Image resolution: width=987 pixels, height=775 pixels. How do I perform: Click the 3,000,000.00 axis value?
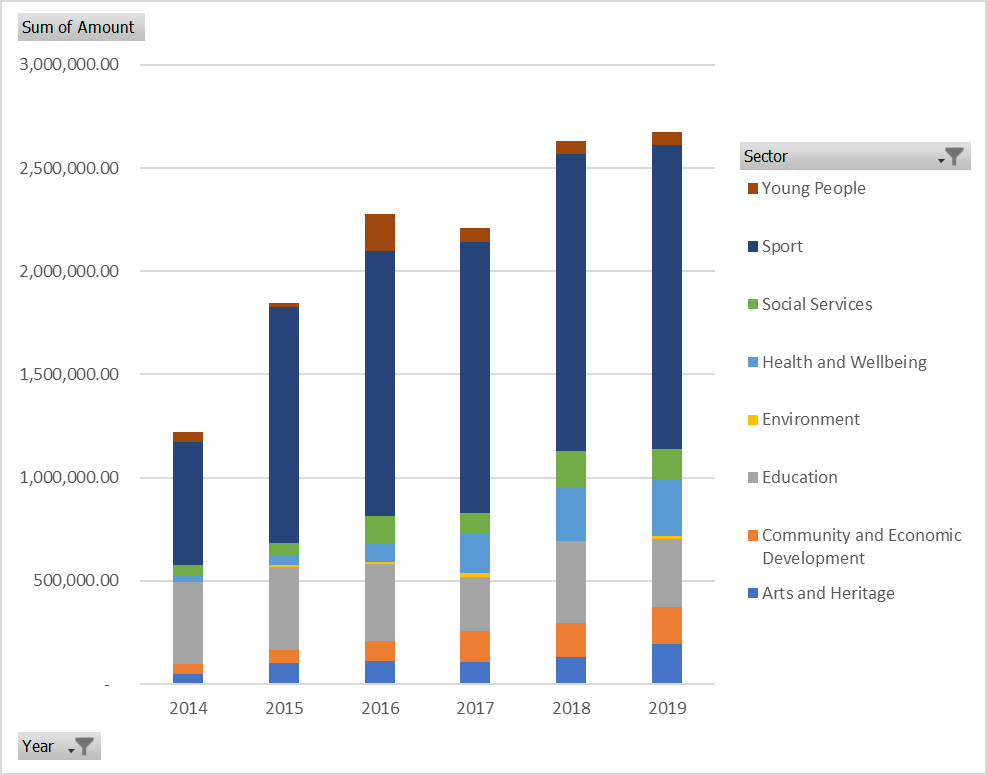[x=69, y=64]
